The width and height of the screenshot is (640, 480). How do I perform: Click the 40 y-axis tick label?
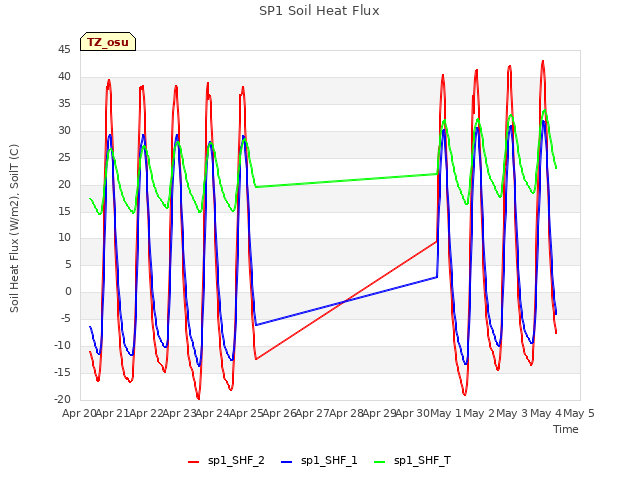(64, 77)
